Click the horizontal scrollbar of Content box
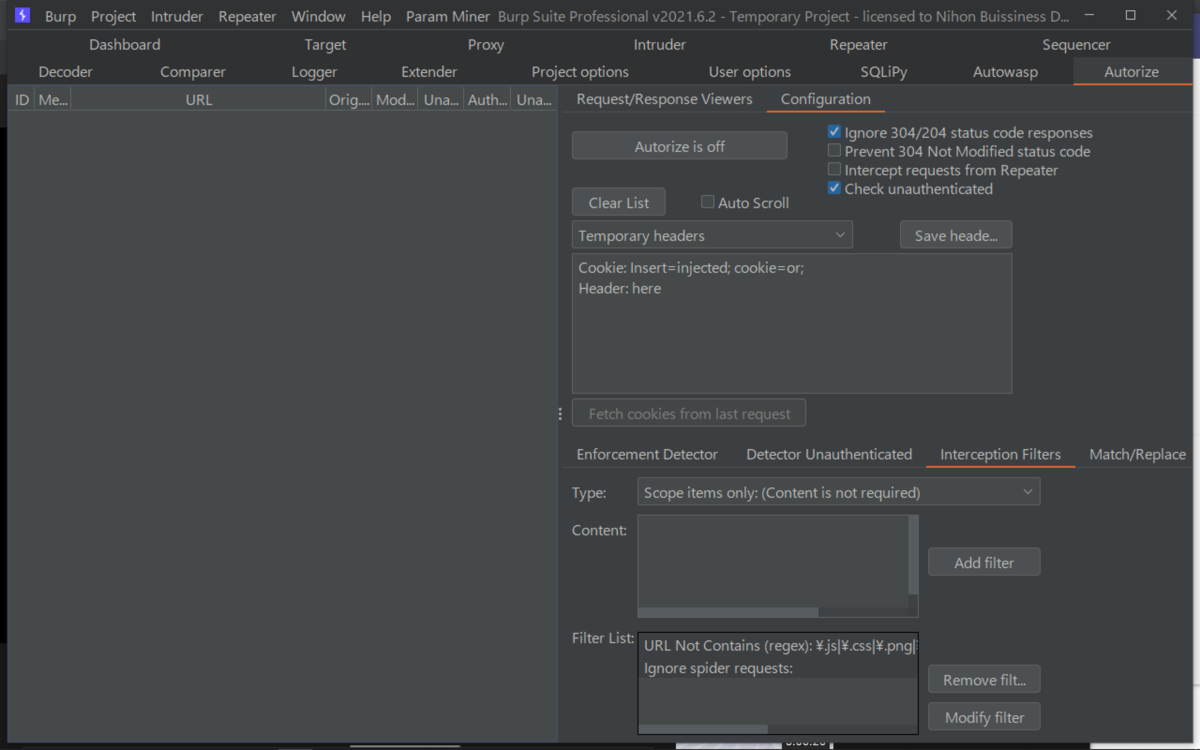 [729, 612]
